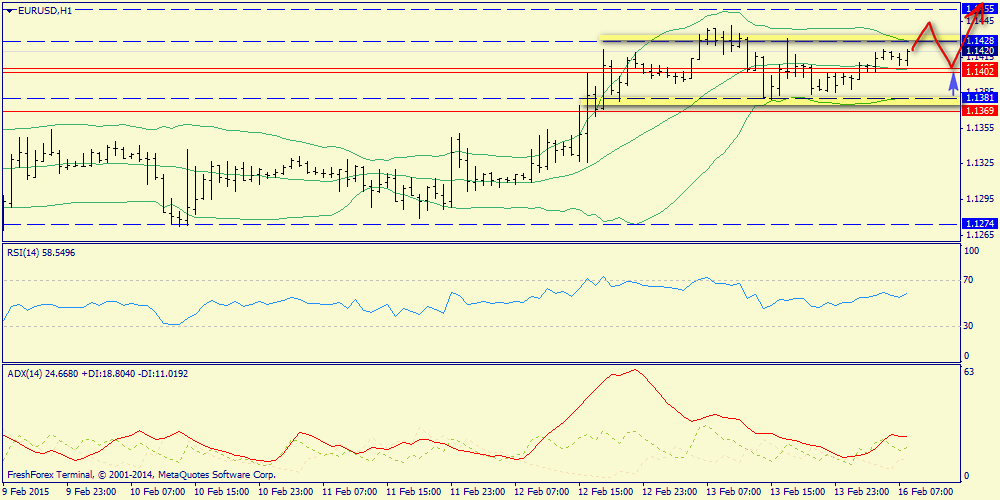Click the 1.1355 price axis value

[980, 128]
